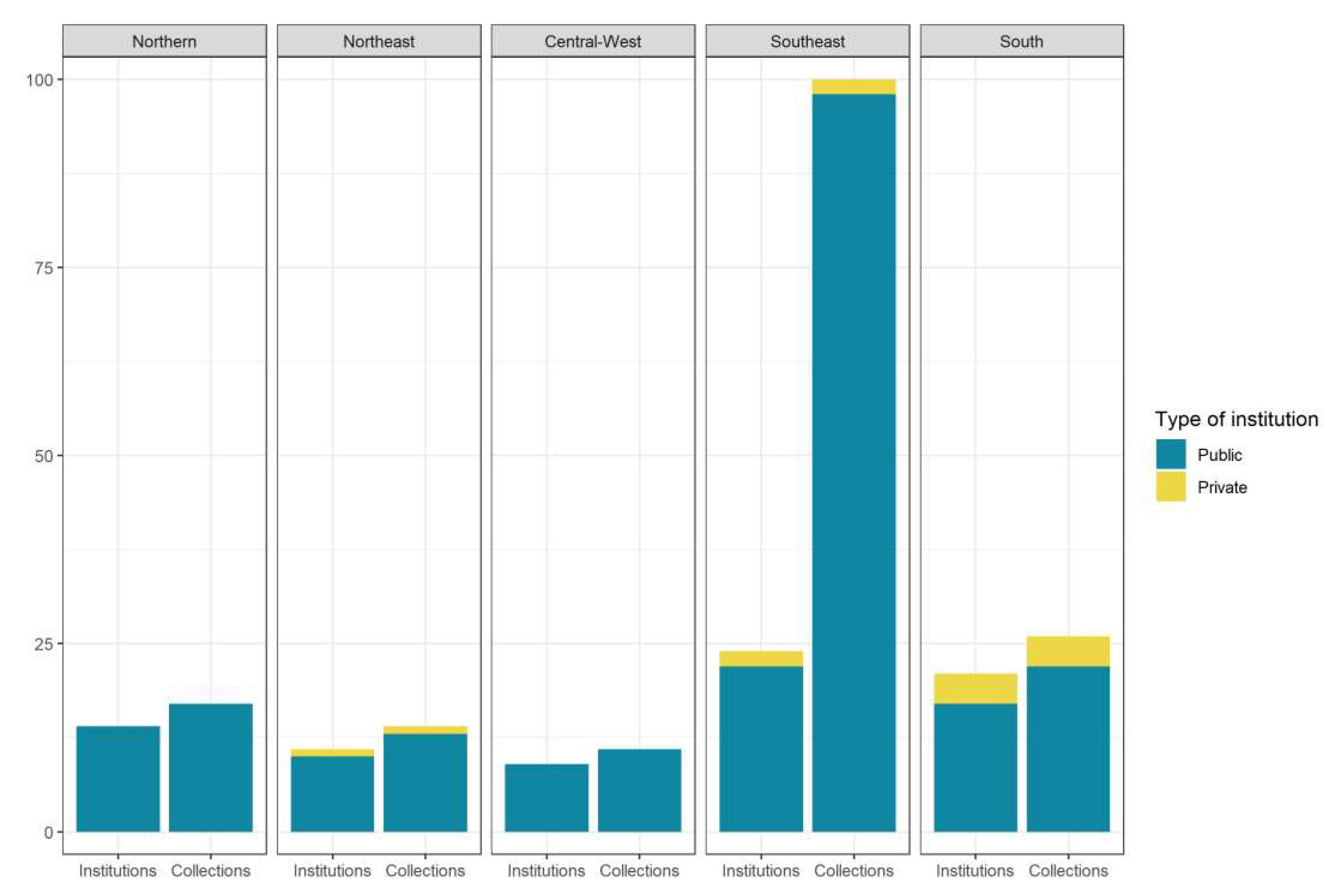Click the Central-West facet header
Viewport: 1330px width, 896px height.
[x=593, y=41]
